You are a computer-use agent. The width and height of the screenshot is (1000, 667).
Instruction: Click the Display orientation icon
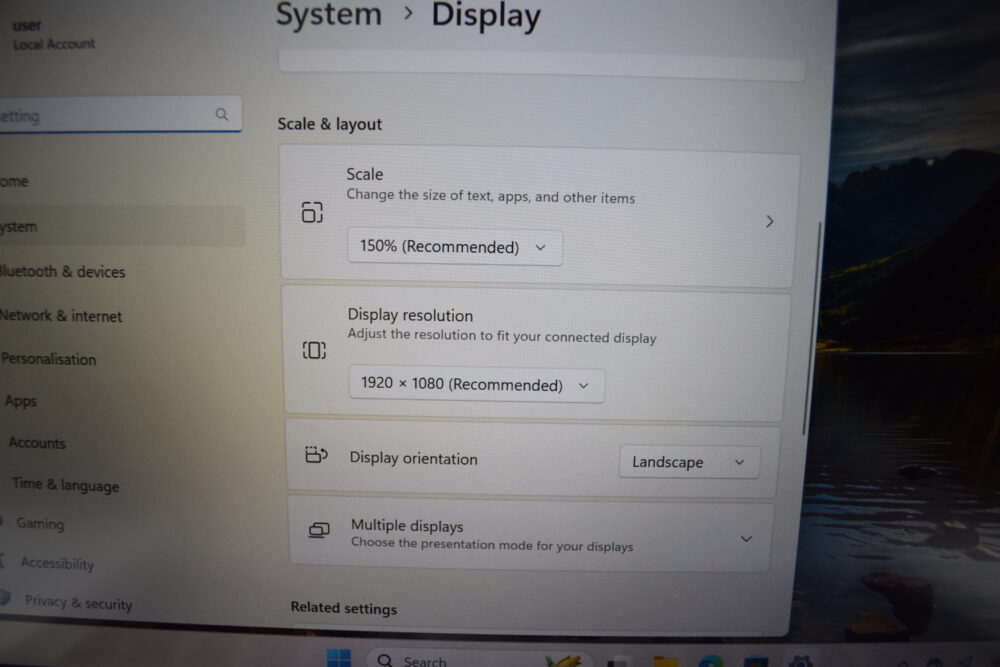(316, 455)
